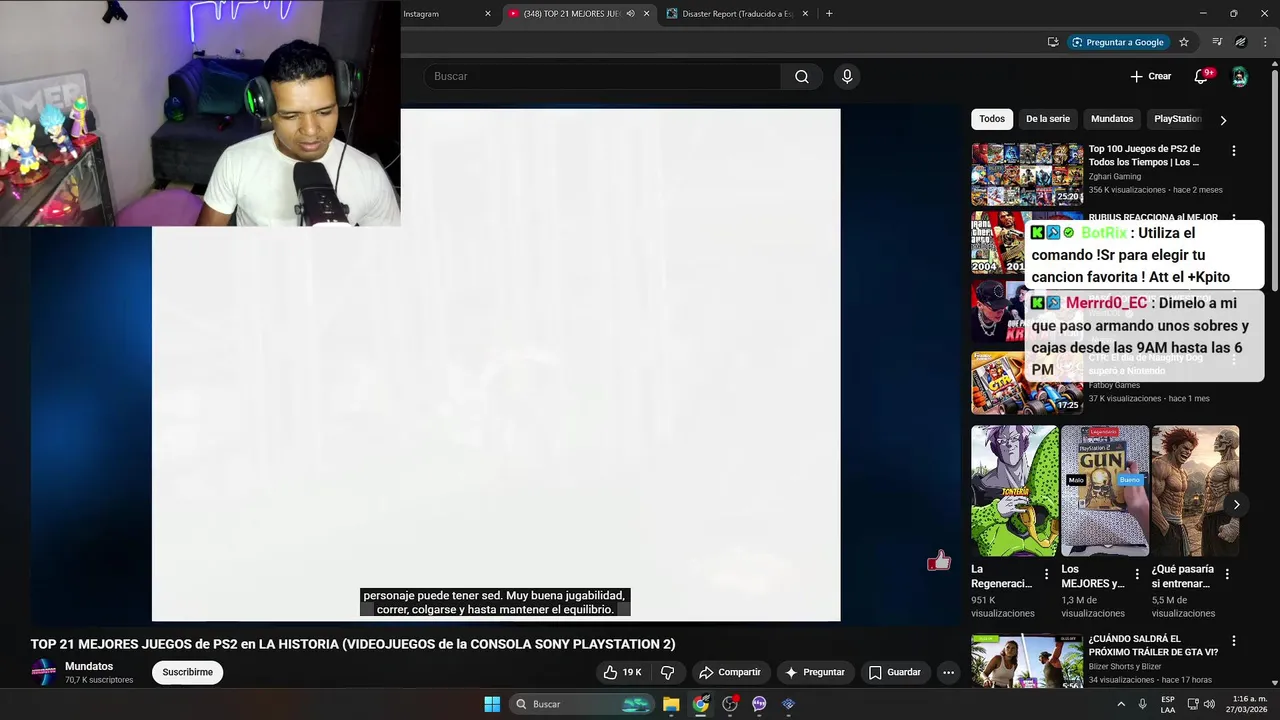This screenshot has width=1280, height=720.
Task: Open ¿CUÁNDO SALDRÁ EL PRÓXIMO TRÁILER video title
Action: (x=1153, y=645)
